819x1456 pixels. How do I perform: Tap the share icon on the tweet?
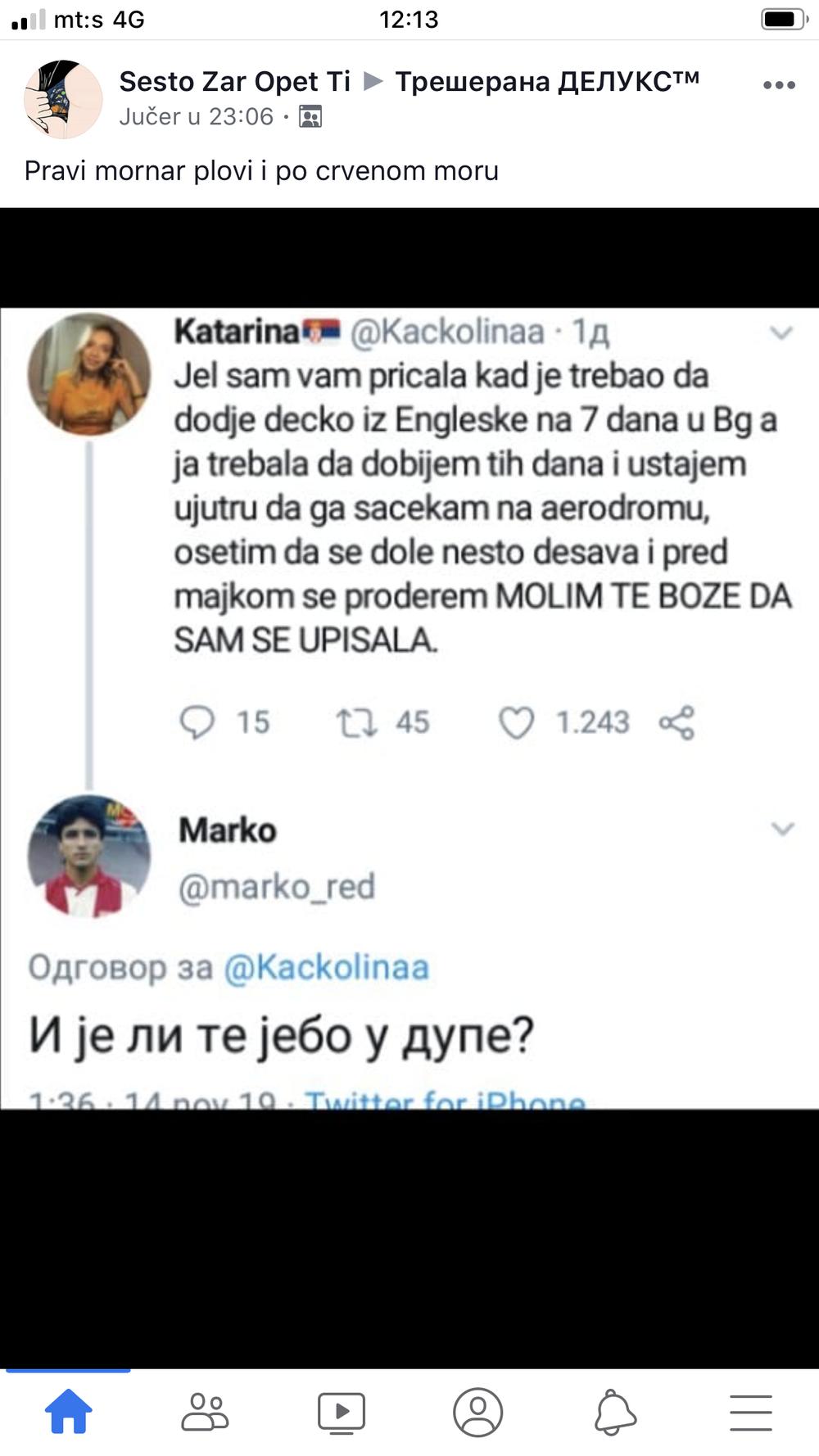(x=676, y=722)
